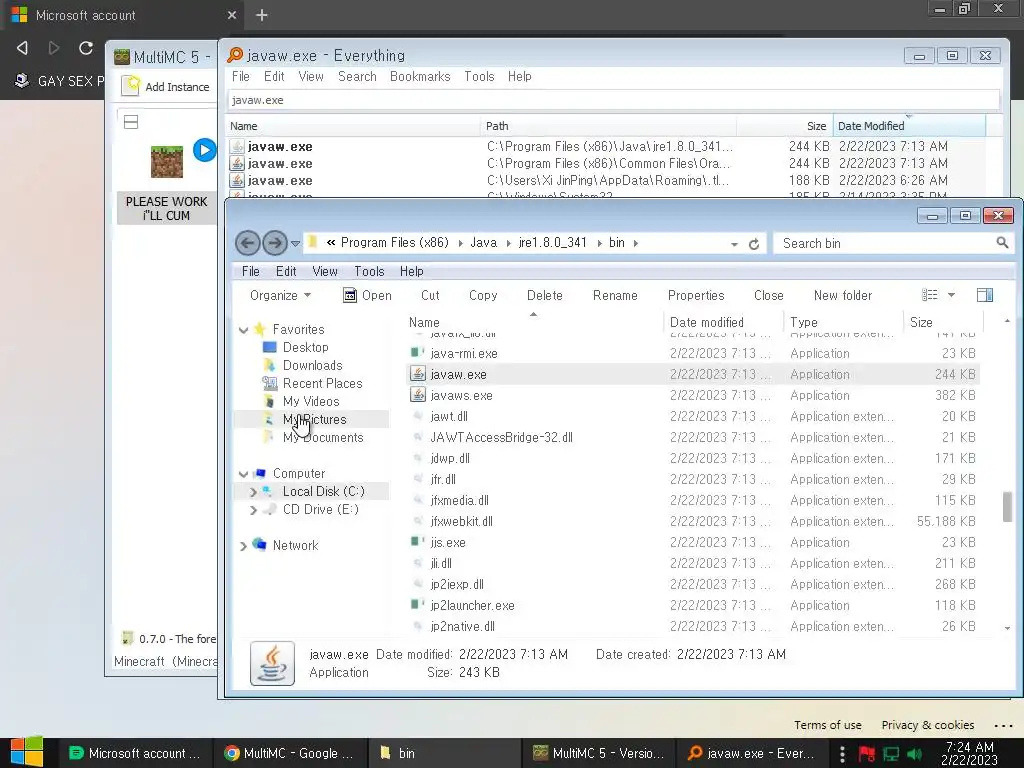Click the Forward arrow in the bin explorer window
The image size is (1024, 768).
tap(274, 244)
